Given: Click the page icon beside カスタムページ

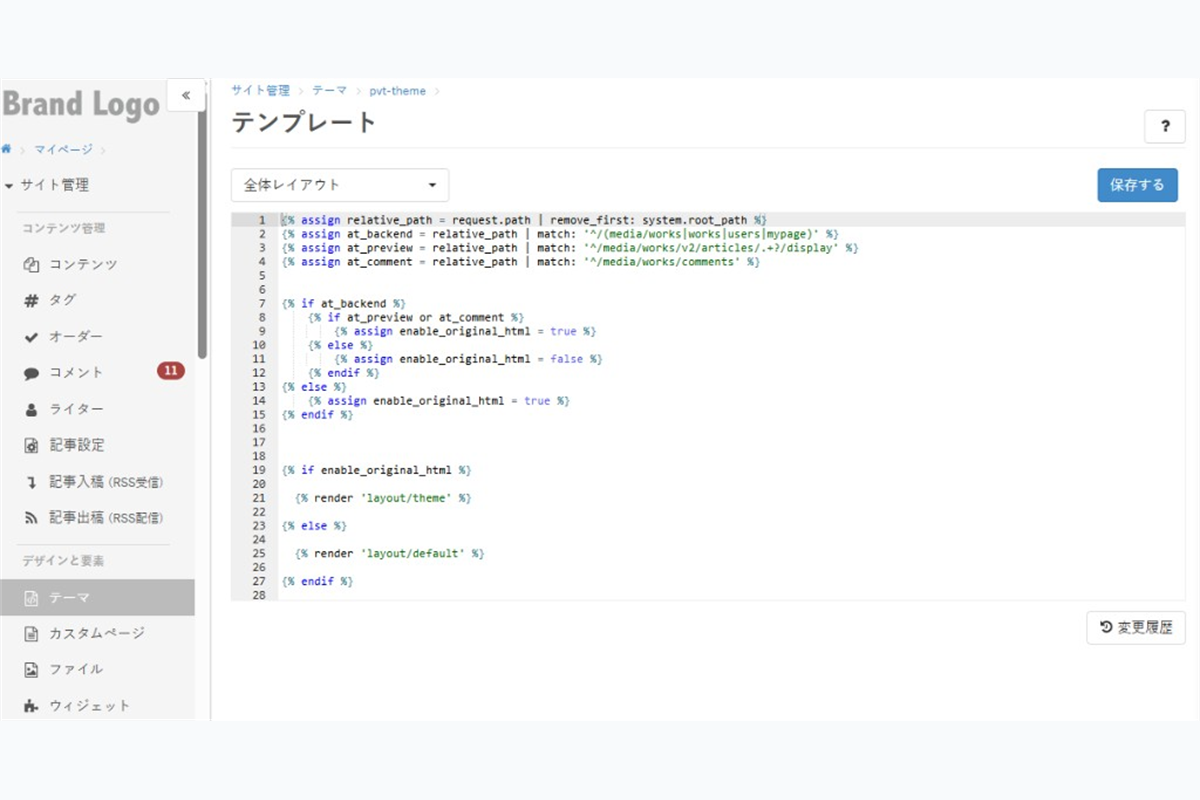Looking at the screenshot, I should [30, 633].
